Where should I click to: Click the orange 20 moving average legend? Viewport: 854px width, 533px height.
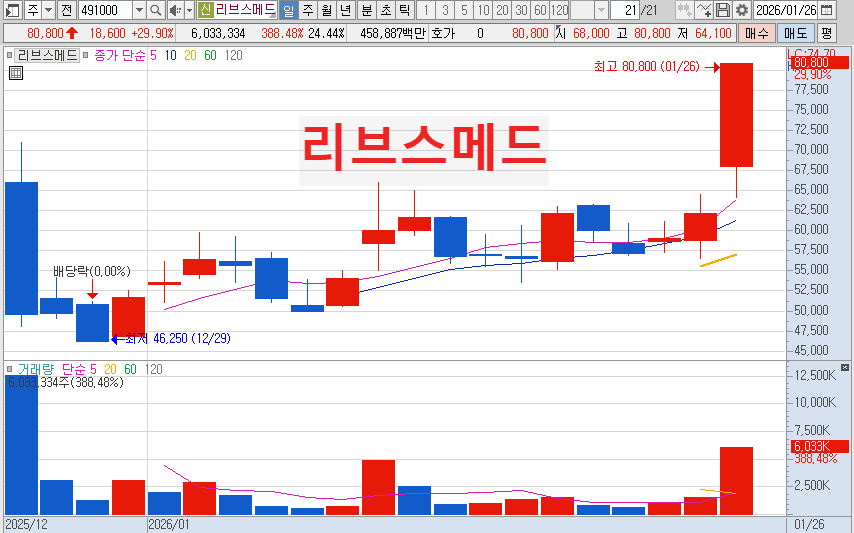(x=190, y=55)
